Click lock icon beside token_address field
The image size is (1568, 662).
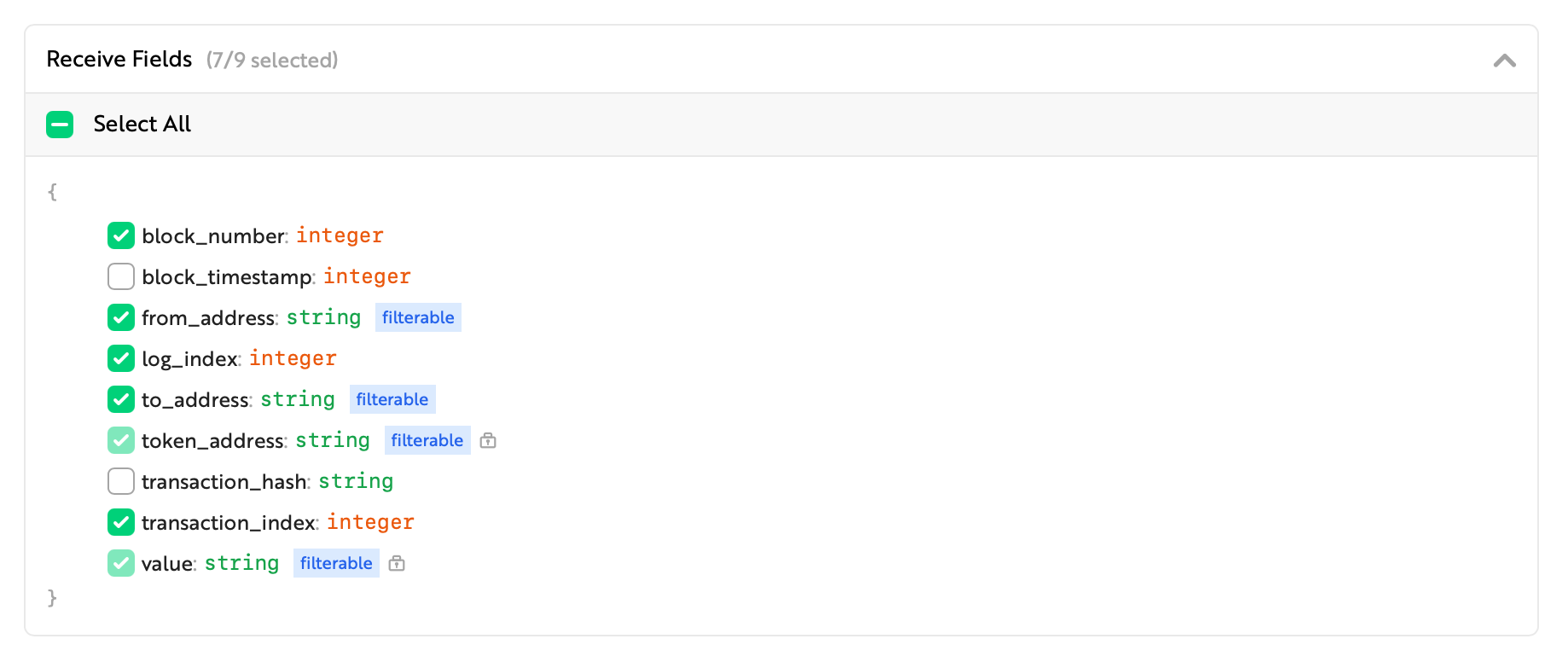(x=488, y=440)
